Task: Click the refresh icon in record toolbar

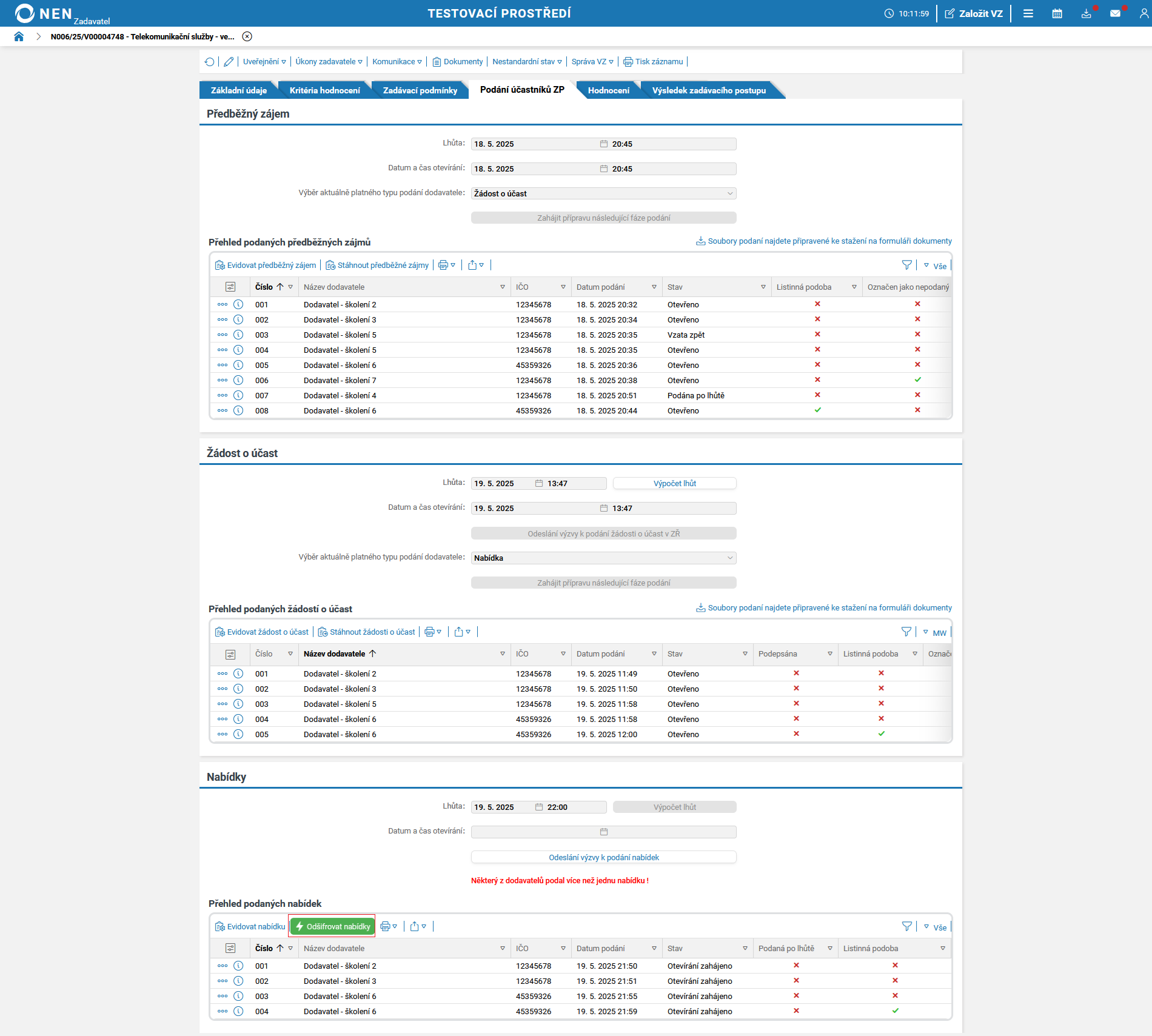Action: point(210,62)
